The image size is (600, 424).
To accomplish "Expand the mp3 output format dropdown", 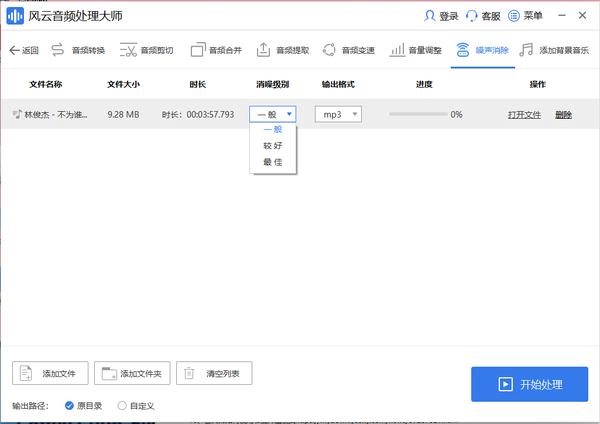I will (339, 115).
